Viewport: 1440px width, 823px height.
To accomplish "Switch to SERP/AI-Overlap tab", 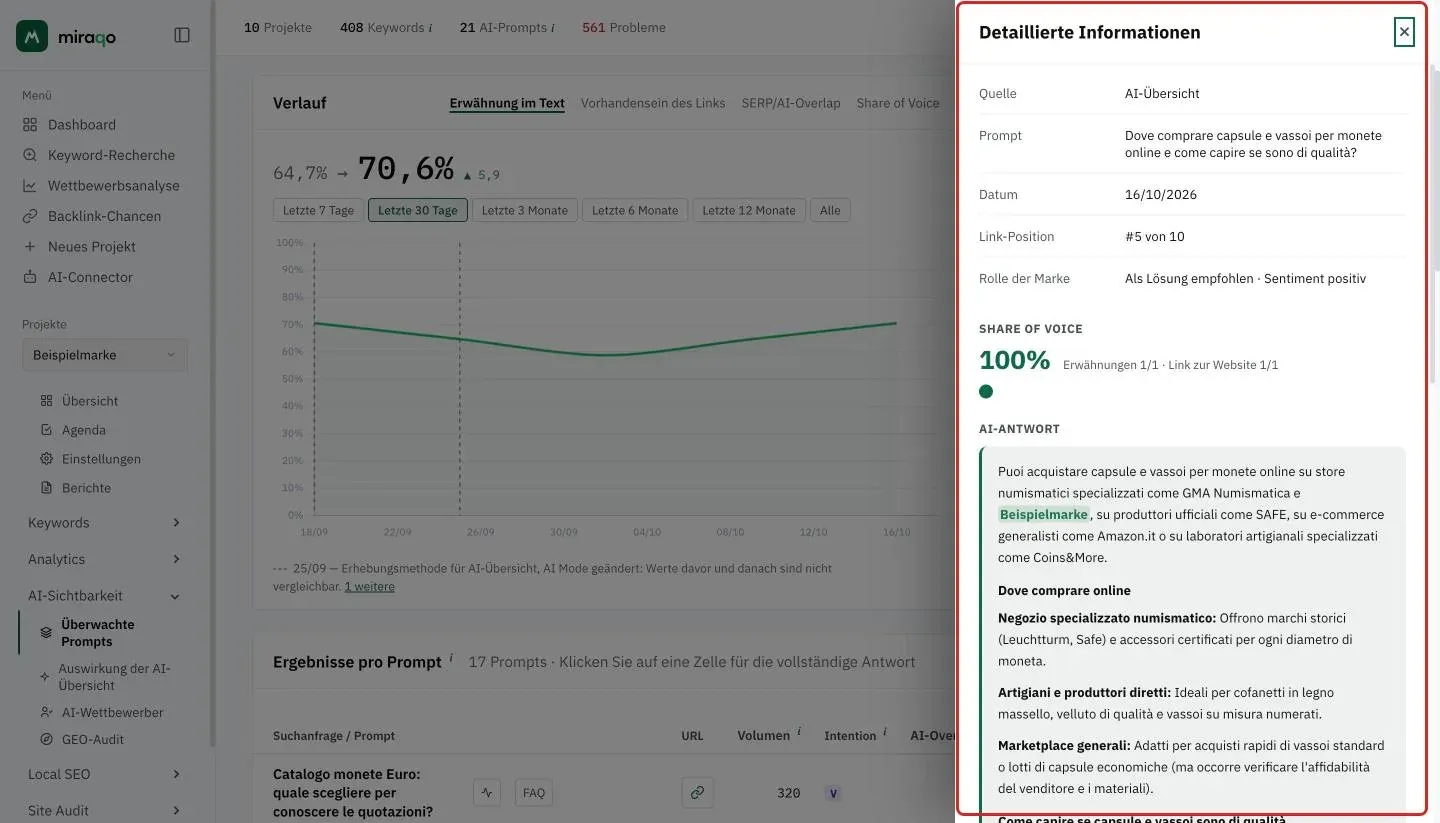I will click(791, 103).
